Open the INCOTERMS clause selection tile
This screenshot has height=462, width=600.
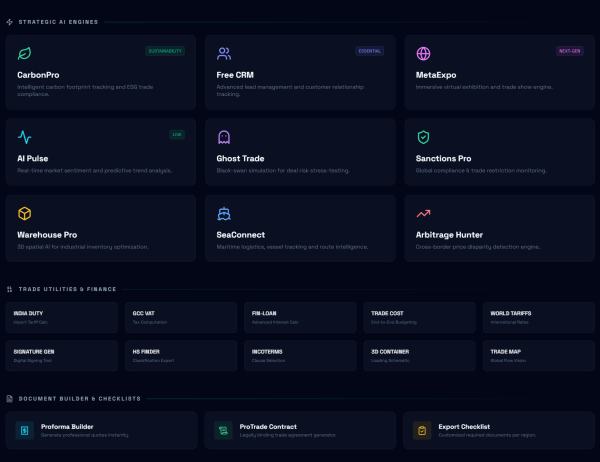[300, 356]
